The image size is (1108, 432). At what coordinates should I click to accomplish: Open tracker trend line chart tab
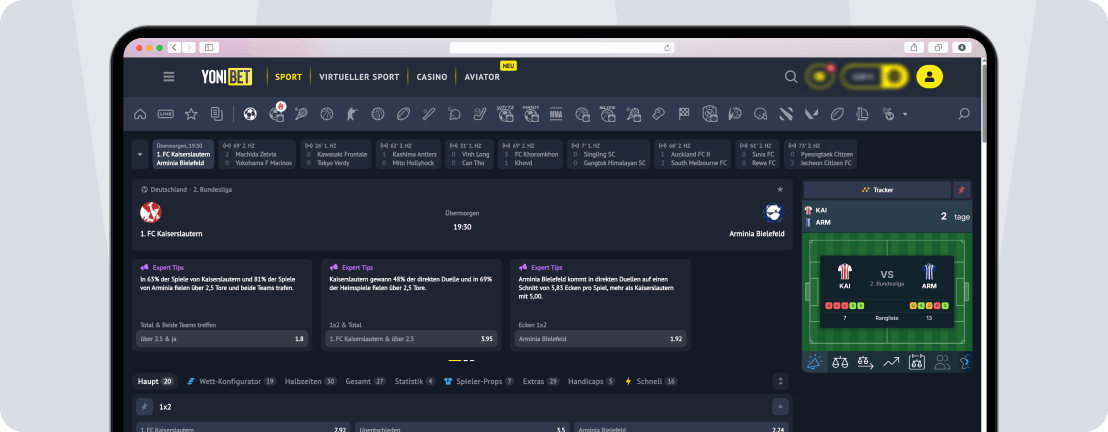891,362
